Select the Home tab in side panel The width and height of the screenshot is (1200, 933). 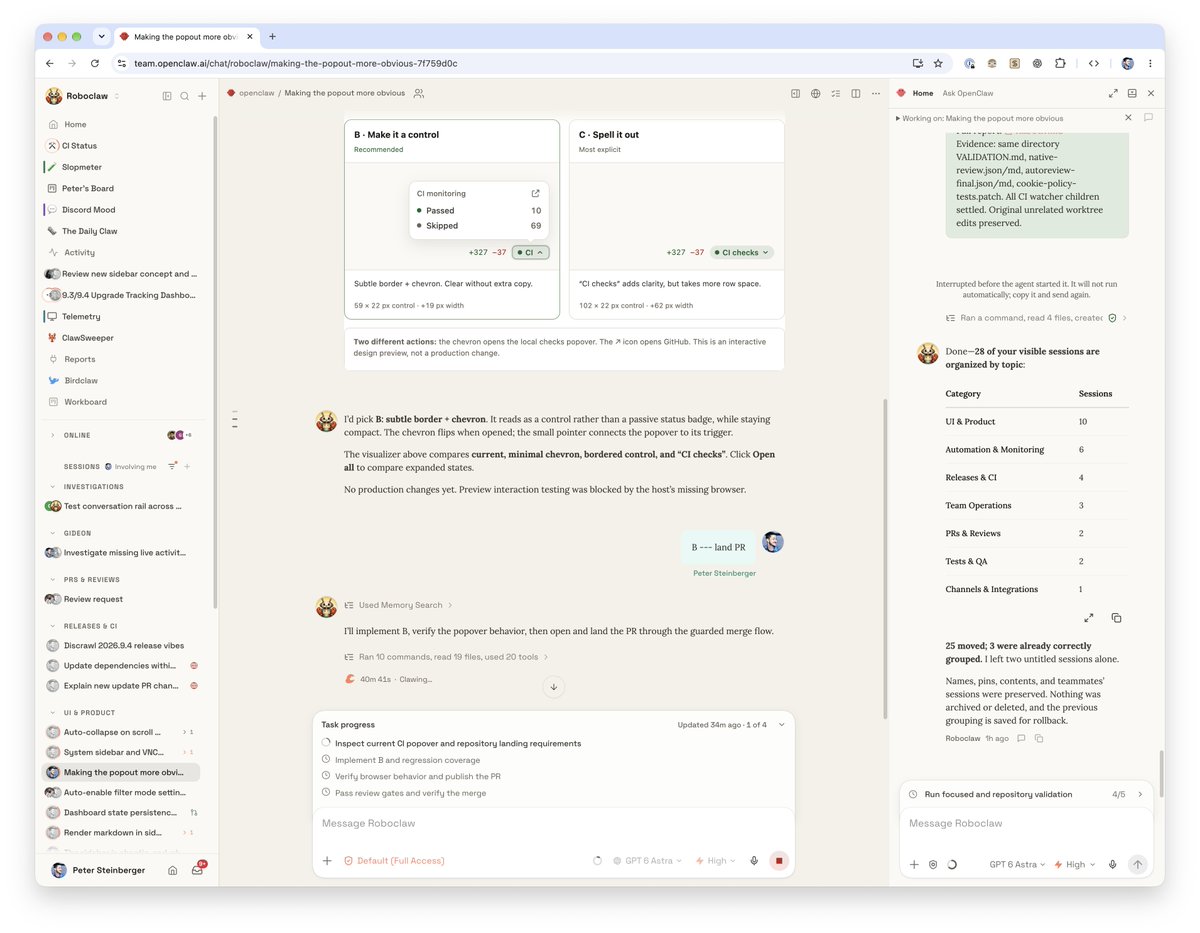(x=923, y=93)
